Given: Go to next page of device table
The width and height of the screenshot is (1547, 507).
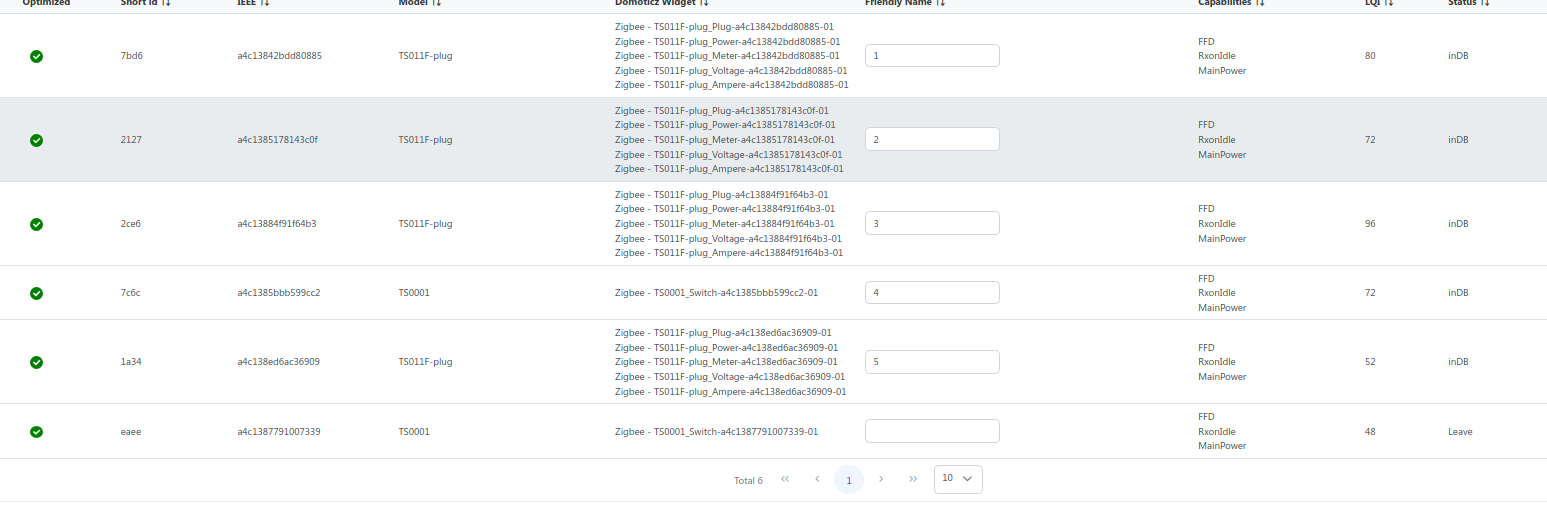Looking at the screenshot, I should pyautogui.click(x=881, y=479).
